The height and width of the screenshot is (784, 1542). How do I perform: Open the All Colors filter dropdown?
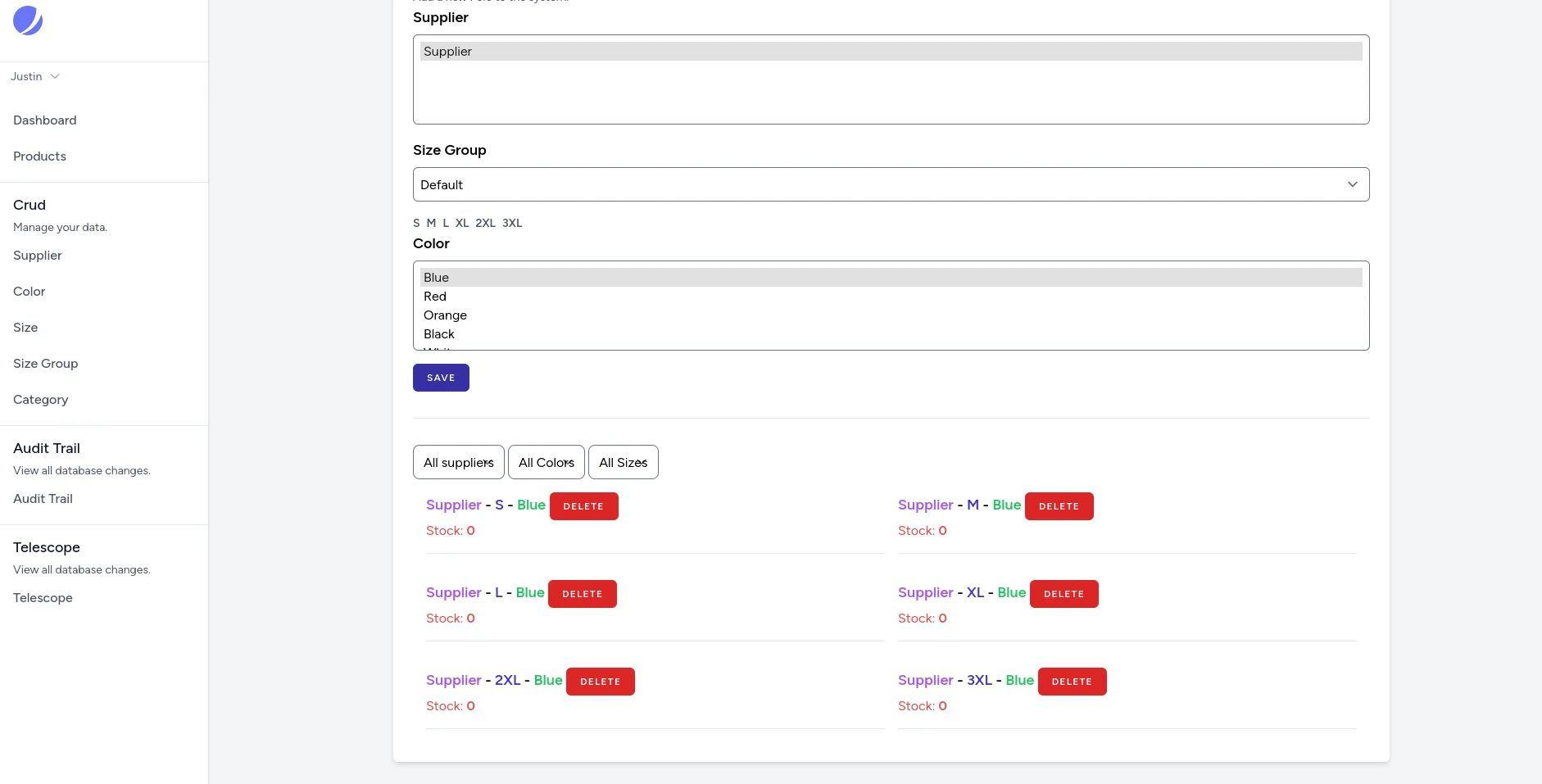(x=547, y=461)
